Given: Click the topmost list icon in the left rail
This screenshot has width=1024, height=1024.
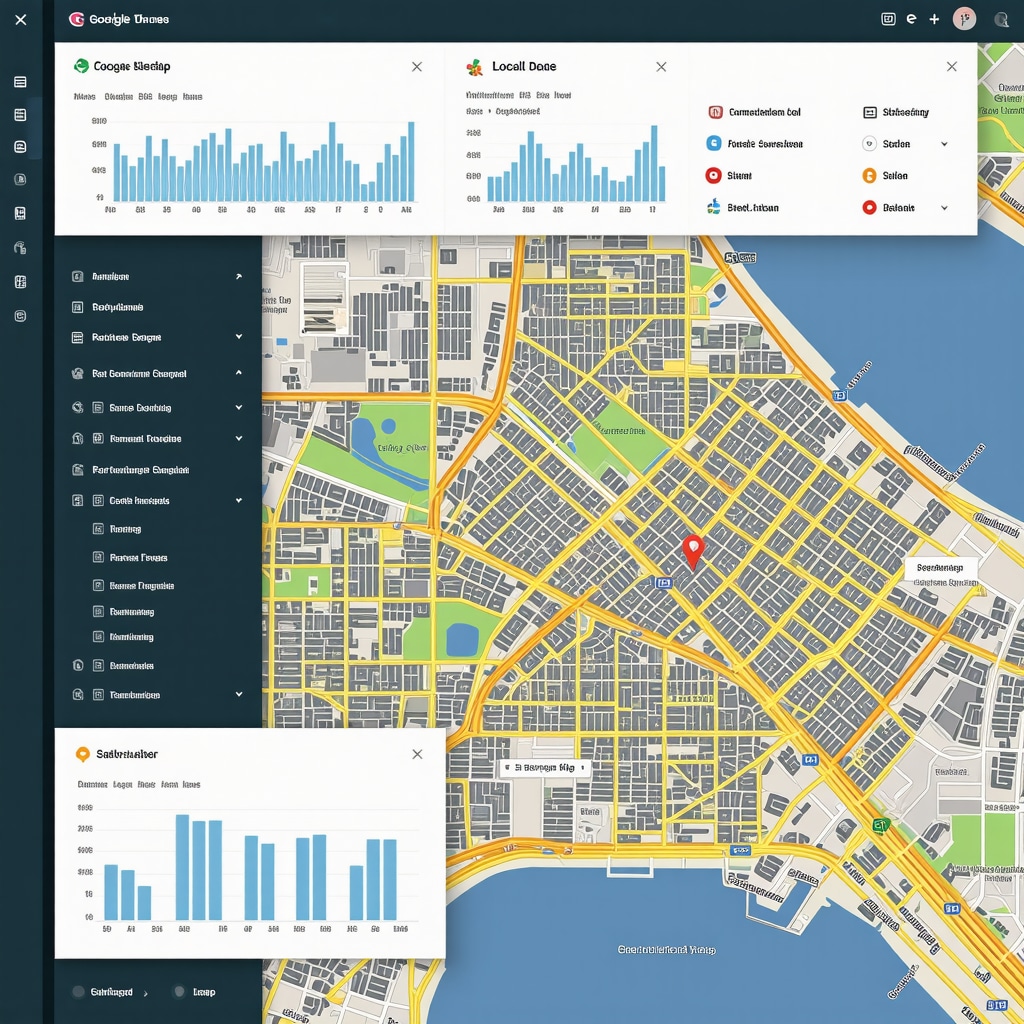Looking at the screenshot, I should pyautogui.click(x=20, y=82).
